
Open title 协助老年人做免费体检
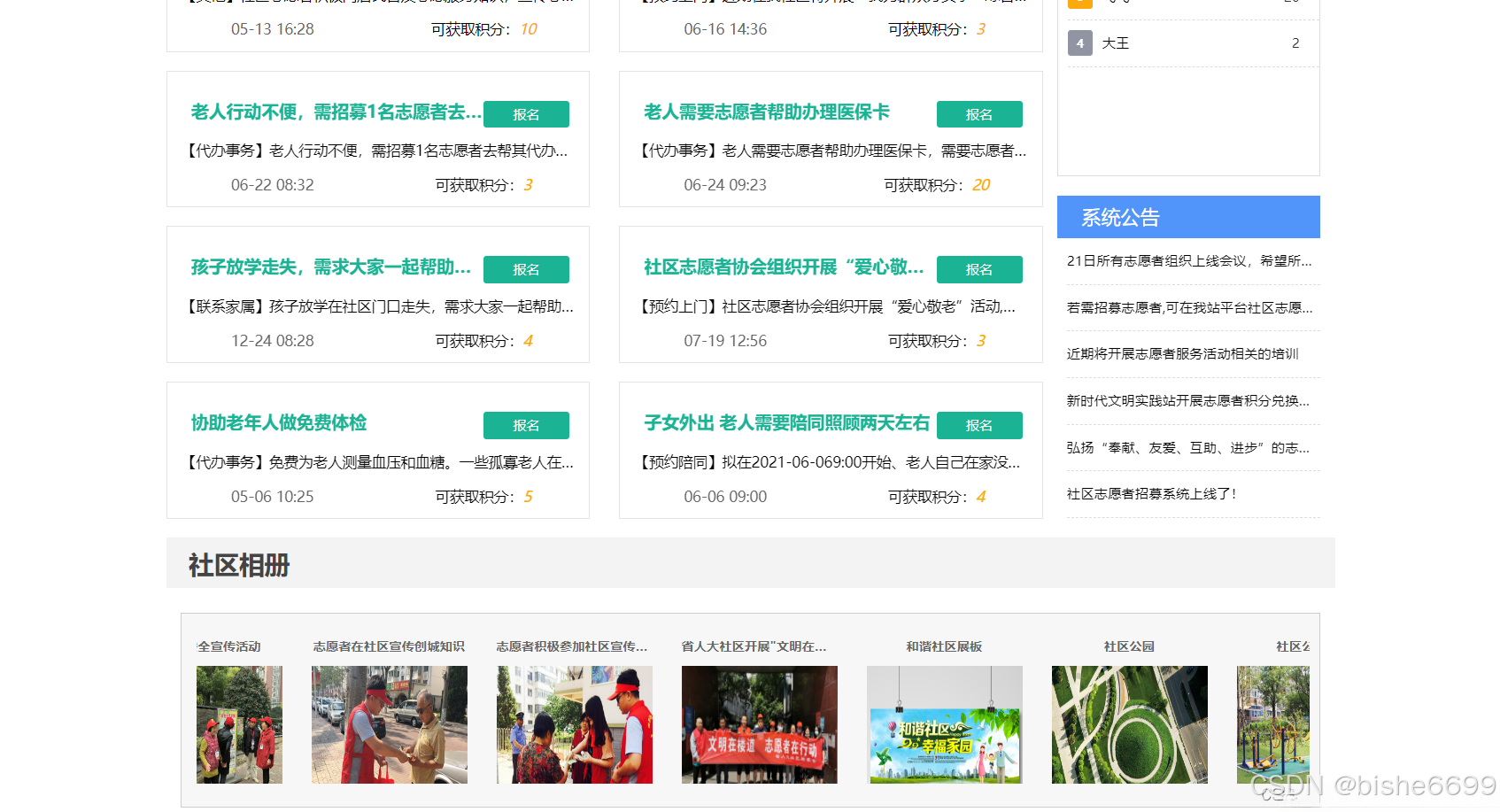point(279,423)
